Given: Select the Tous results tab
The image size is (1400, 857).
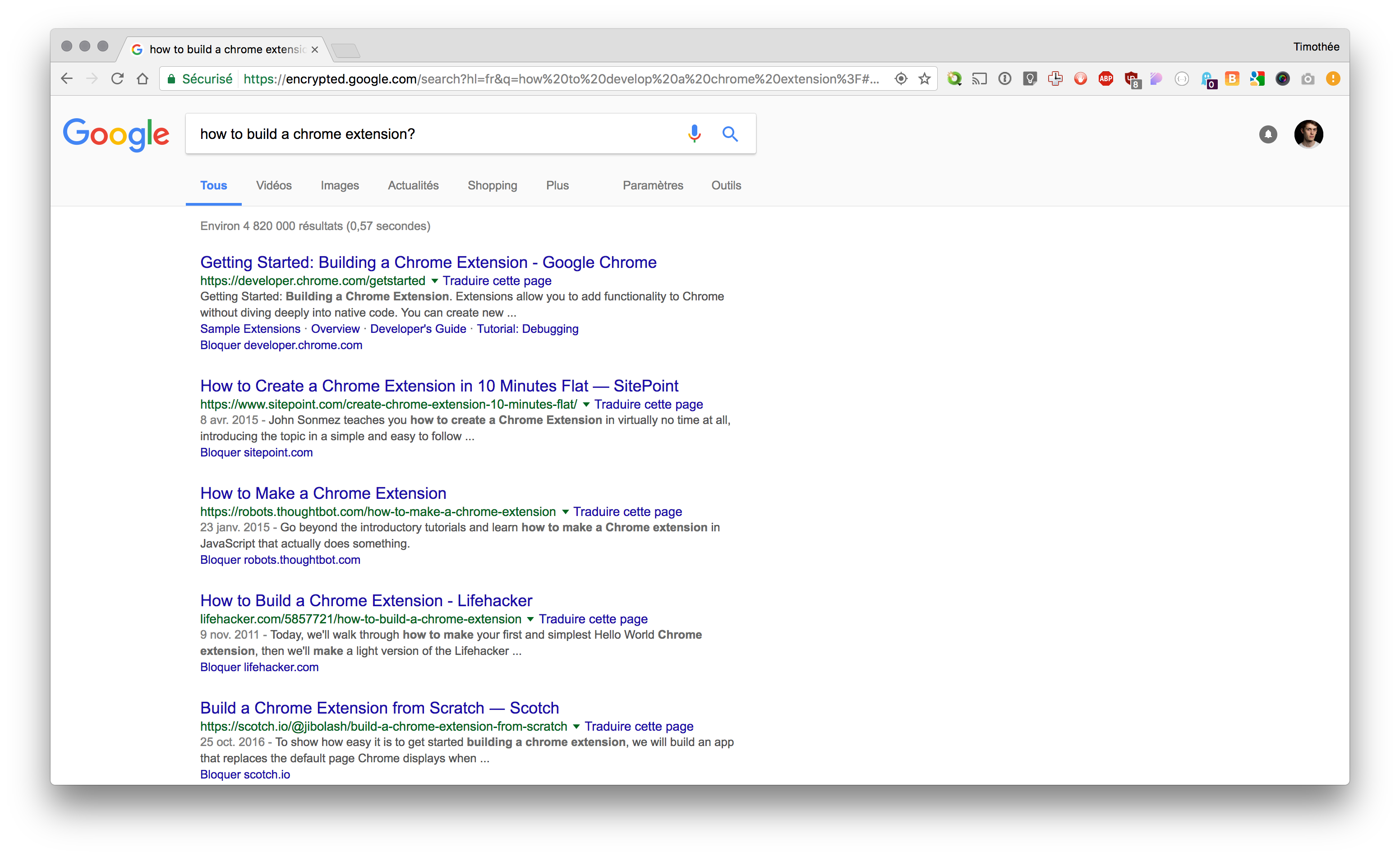Looking at the screenshot, I should point(213,185).
